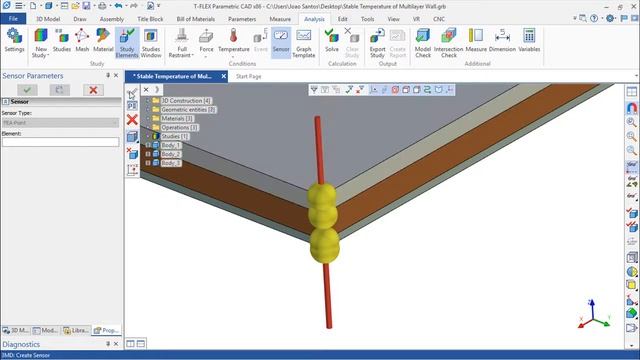Open the Material tool
The width and height of the screenshot is (640, 360).
coord(103,40)
